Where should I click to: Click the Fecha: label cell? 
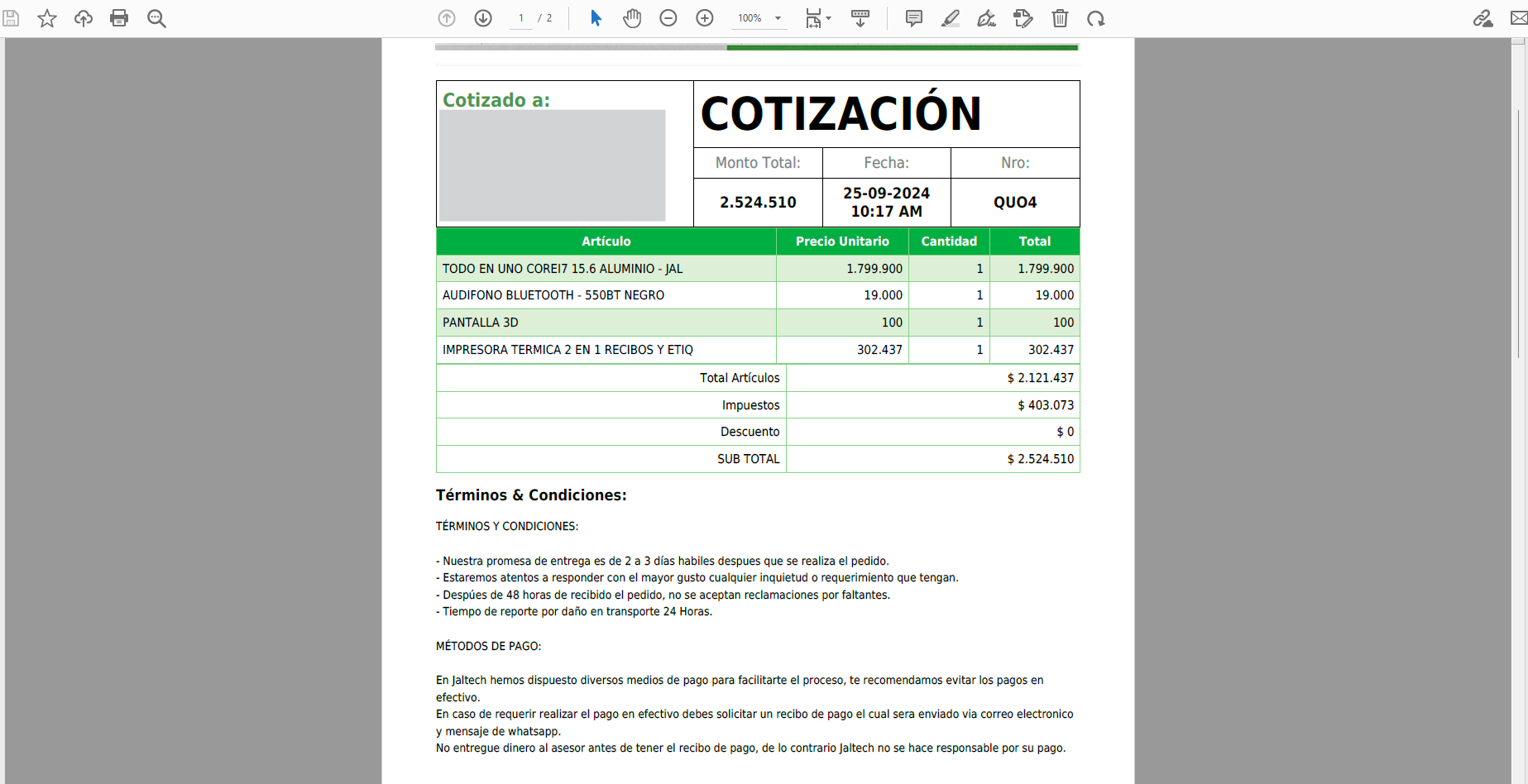pos(886,163)
